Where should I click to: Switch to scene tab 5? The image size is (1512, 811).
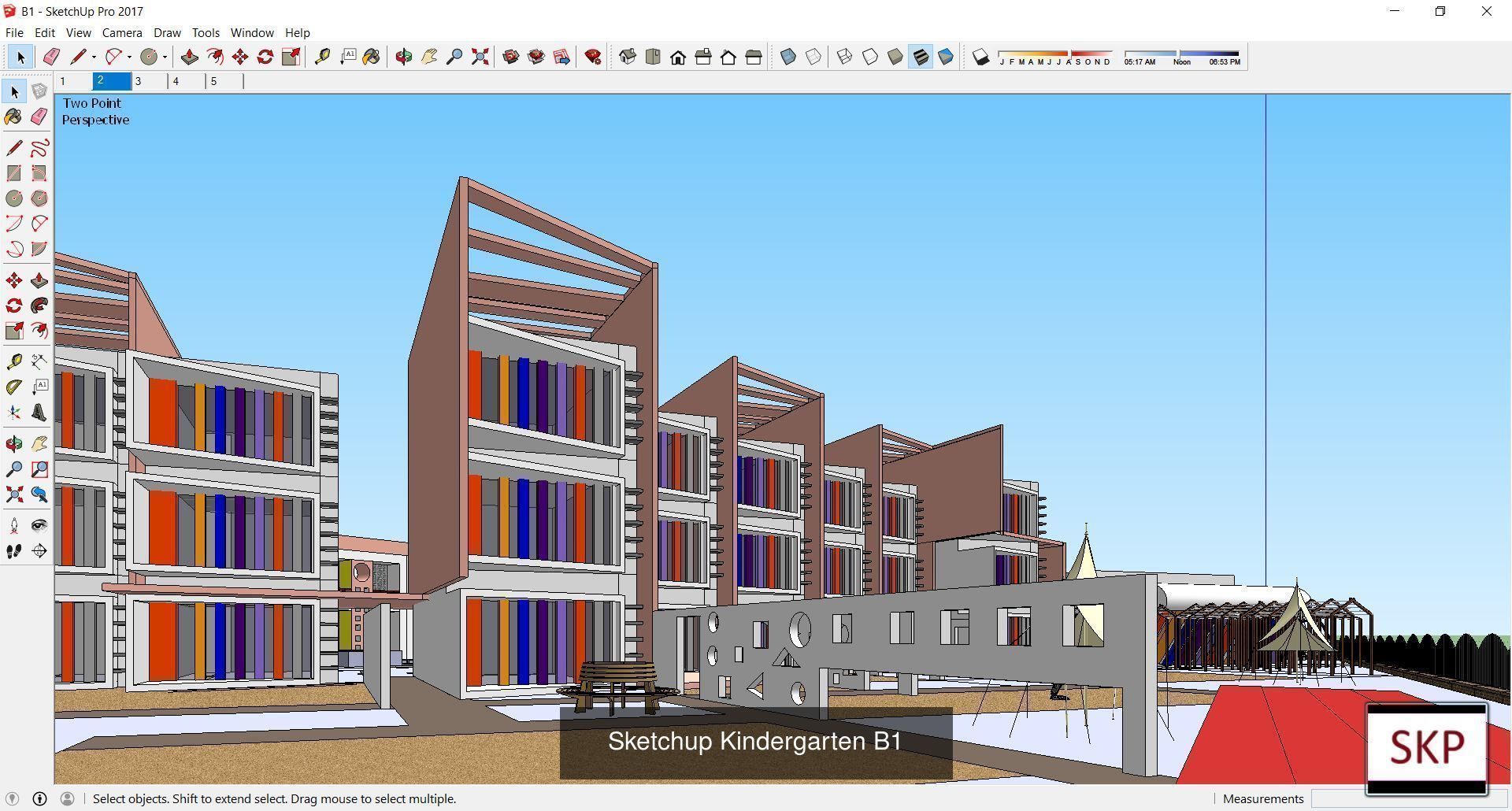pos(224,81)
